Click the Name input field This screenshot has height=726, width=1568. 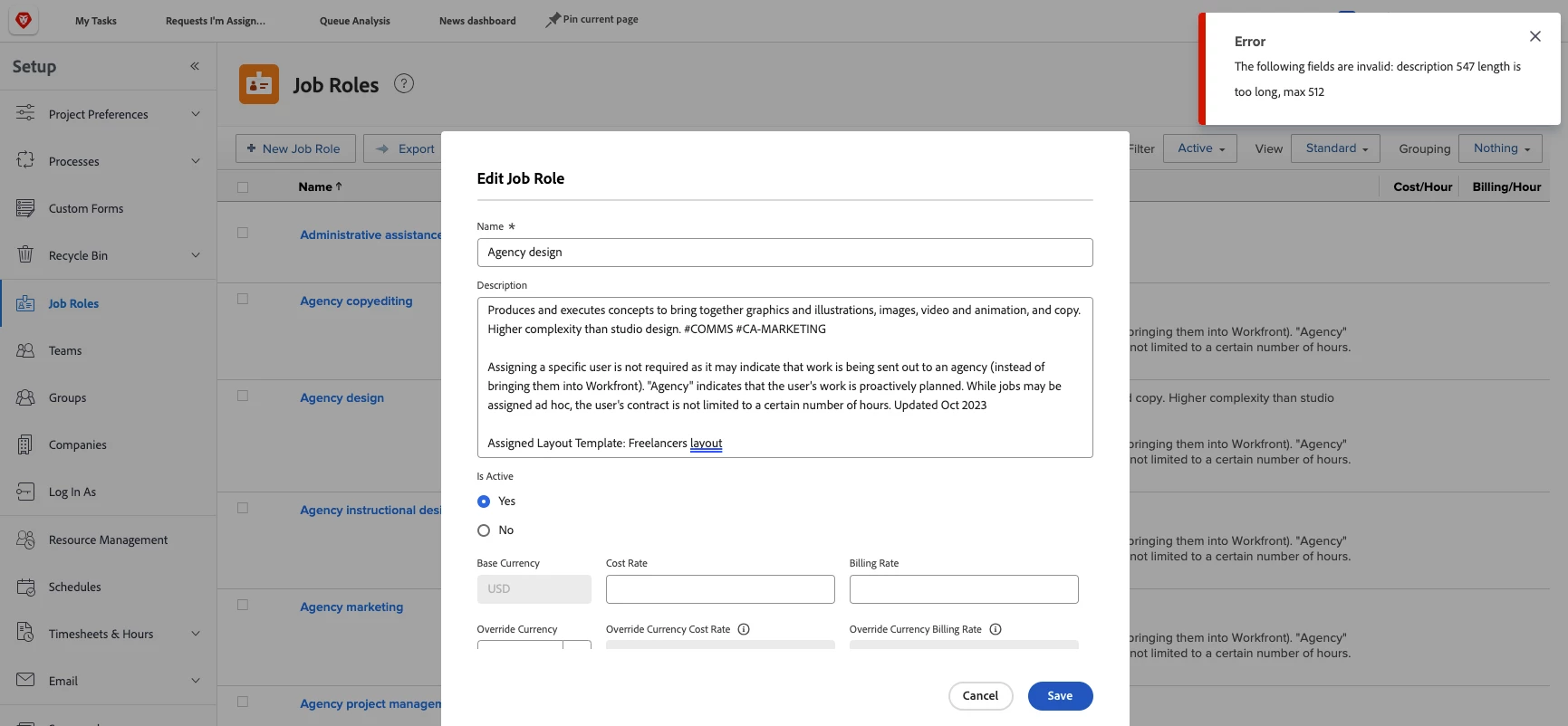tap(784, 253)
